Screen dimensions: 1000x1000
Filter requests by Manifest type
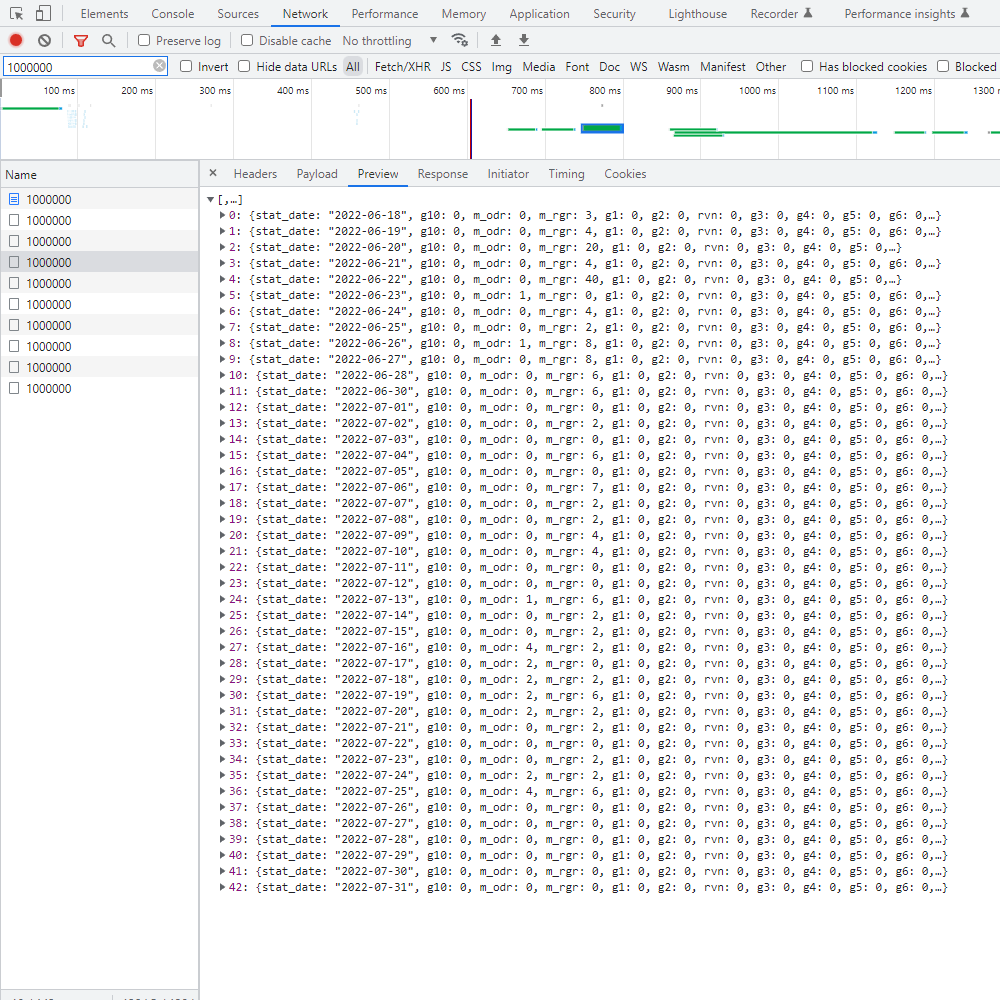[x=723, y=66]
